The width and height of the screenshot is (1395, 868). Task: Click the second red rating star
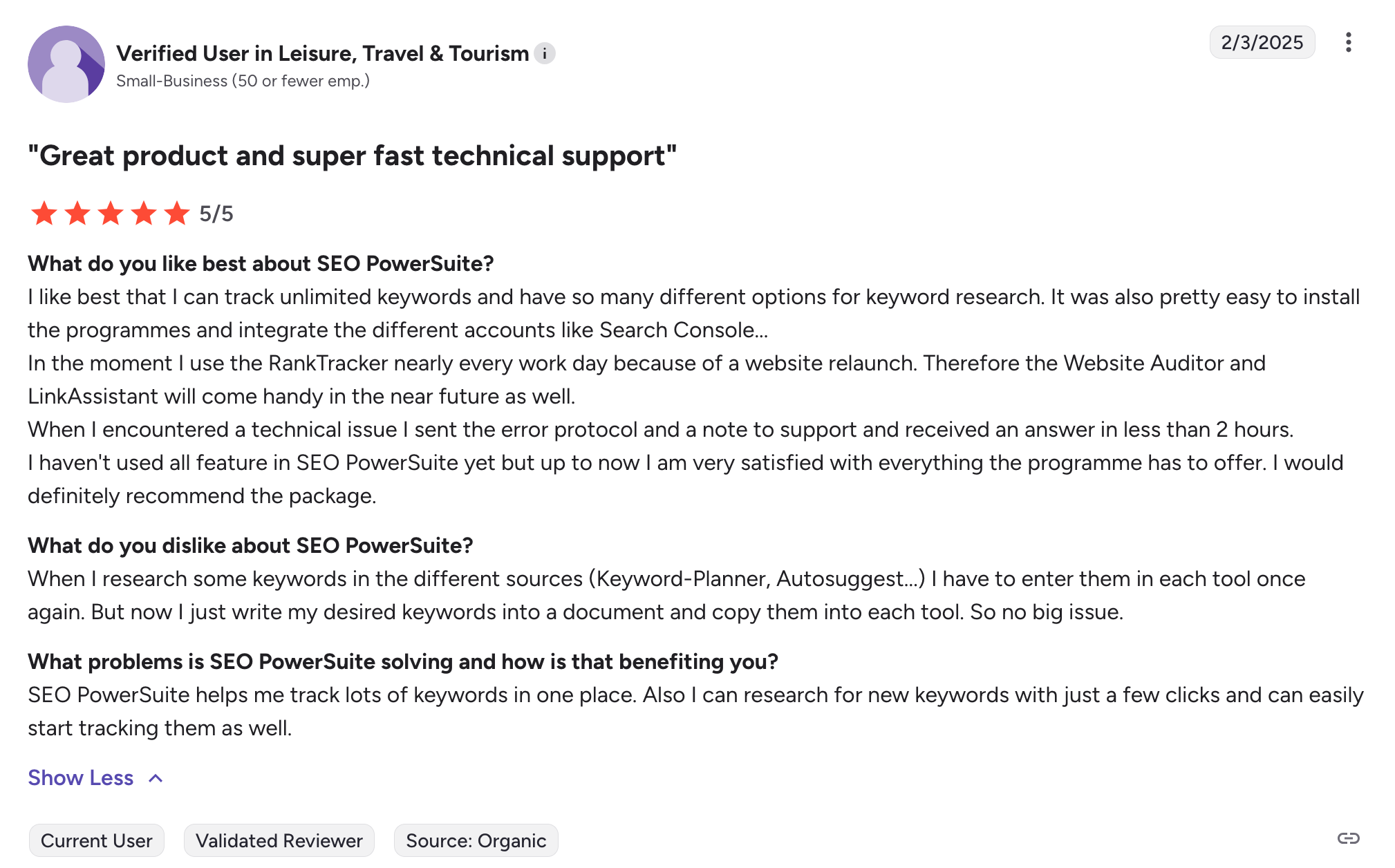(x=77, y=214)
